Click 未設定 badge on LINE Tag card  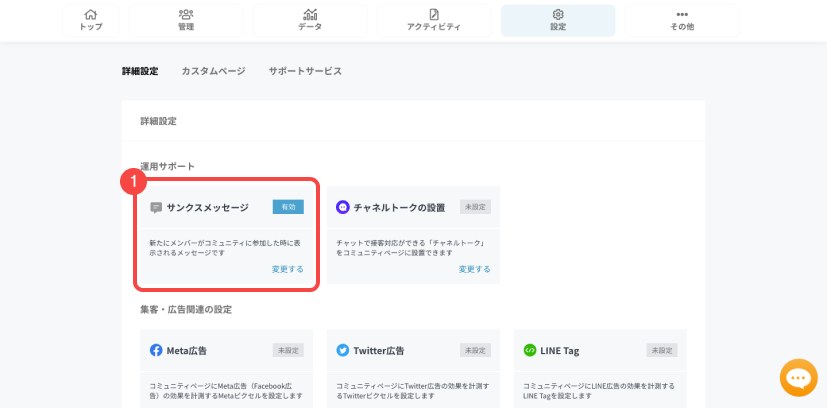(x=662, y=351)
